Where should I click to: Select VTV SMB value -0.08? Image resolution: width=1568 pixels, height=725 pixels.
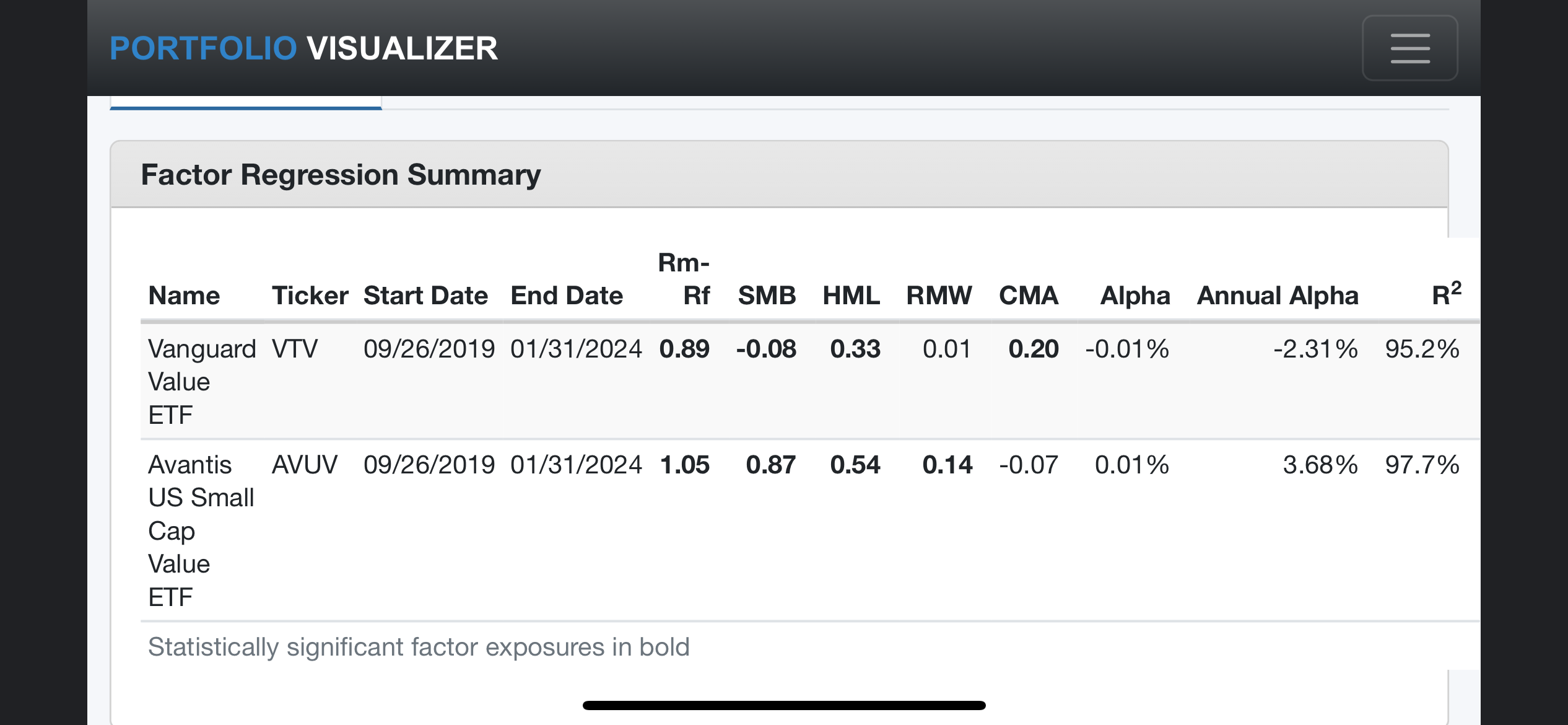coord(766,349)
